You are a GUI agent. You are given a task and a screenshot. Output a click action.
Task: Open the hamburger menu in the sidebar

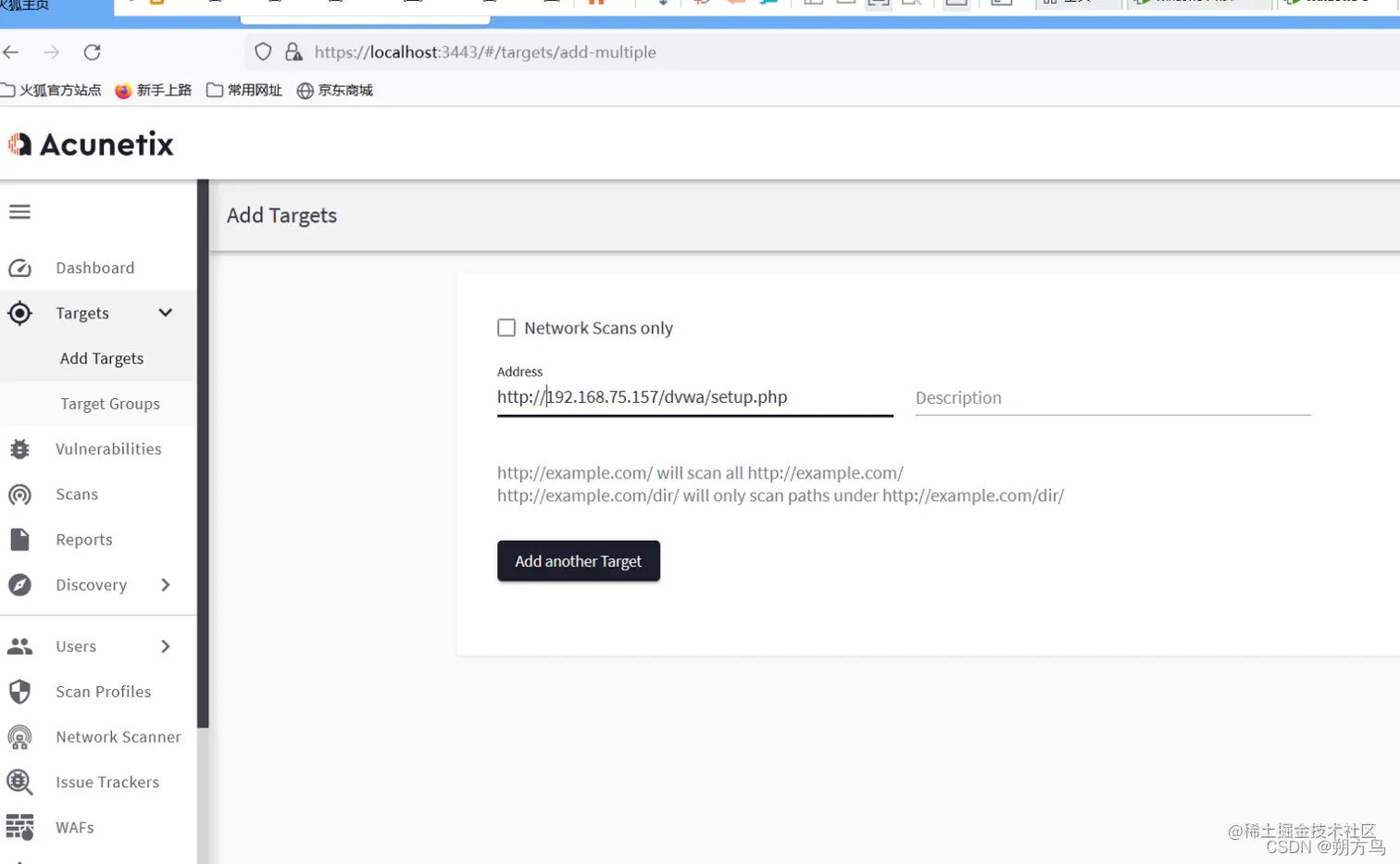(x=19, y=212)
